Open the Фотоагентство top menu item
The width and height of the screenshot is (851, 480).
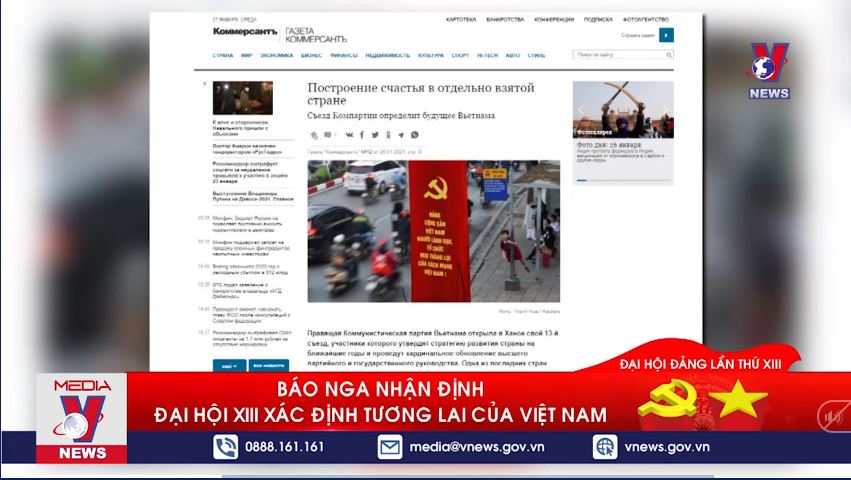tap(646, 20)
